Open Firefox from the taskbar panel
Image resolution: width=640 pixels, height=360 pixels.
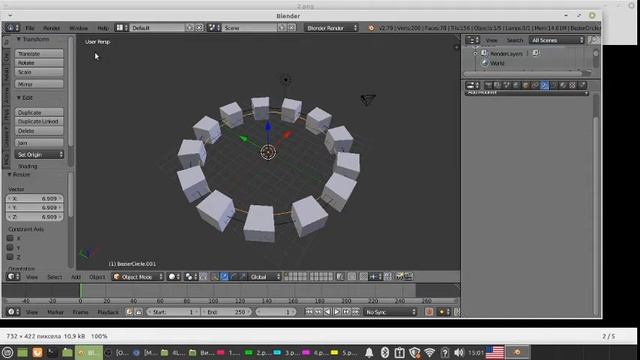coord(37,352)
